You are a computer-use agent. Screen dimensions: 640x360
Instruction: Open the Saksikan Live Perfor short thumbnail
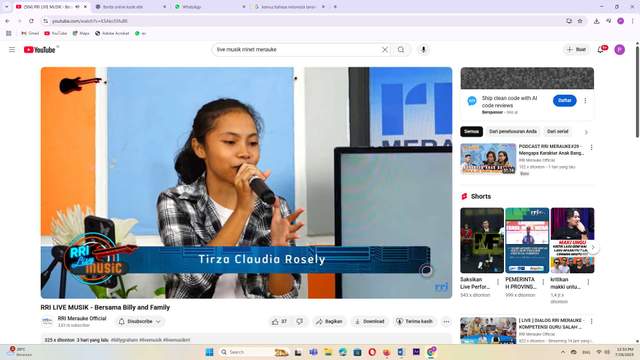click(x=482, y=240)
